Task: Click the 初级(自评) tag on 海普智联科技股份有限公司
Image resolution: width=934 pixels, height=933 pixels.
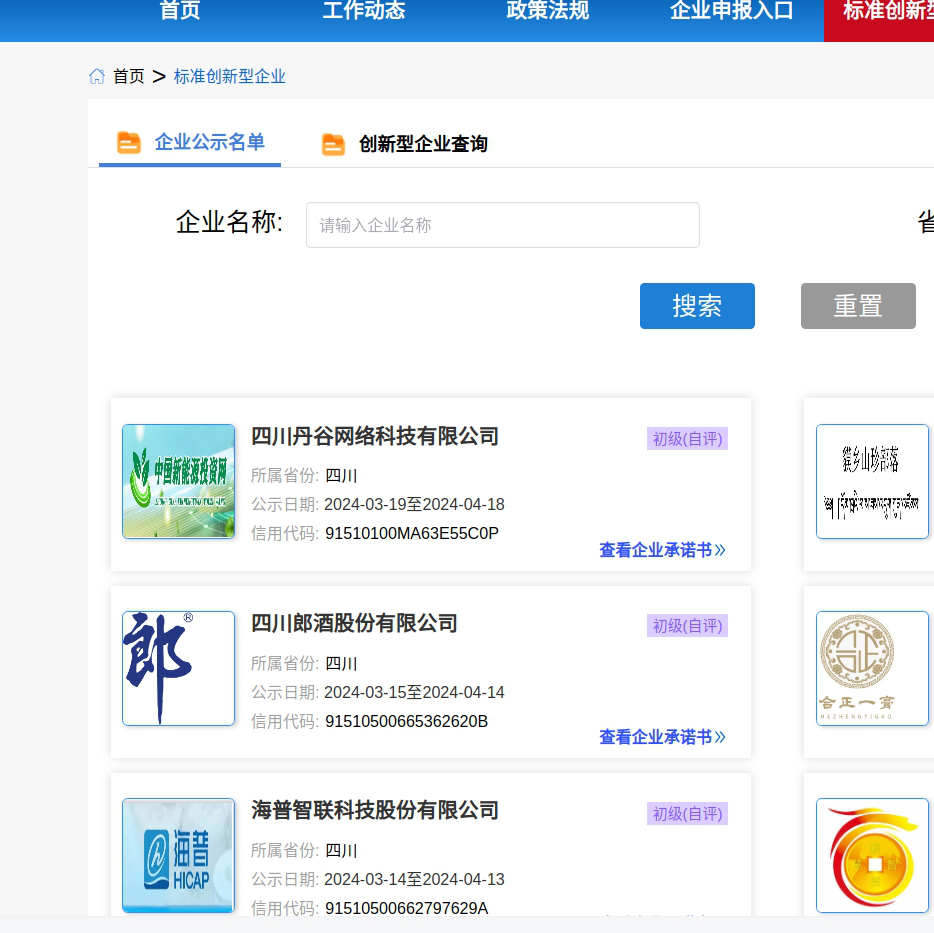Action: (x=687, y=814)
